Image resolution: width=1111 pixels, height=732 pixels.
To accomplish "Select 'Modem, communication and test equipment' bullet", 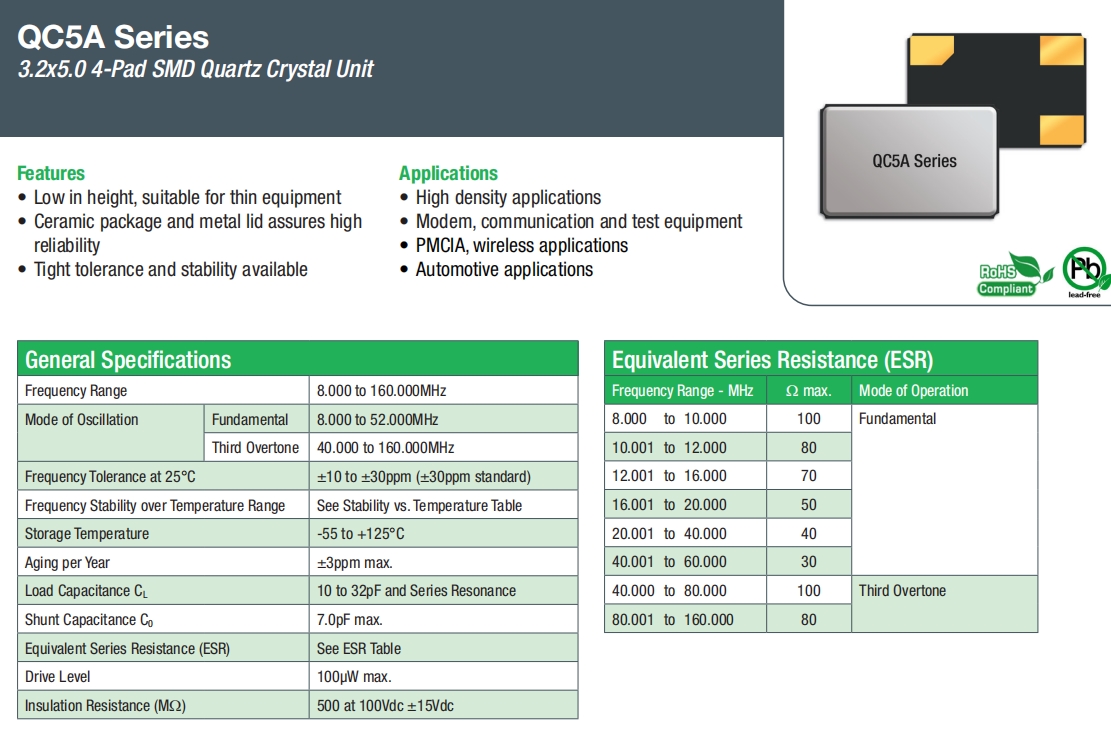I will (x=579, y=221).
